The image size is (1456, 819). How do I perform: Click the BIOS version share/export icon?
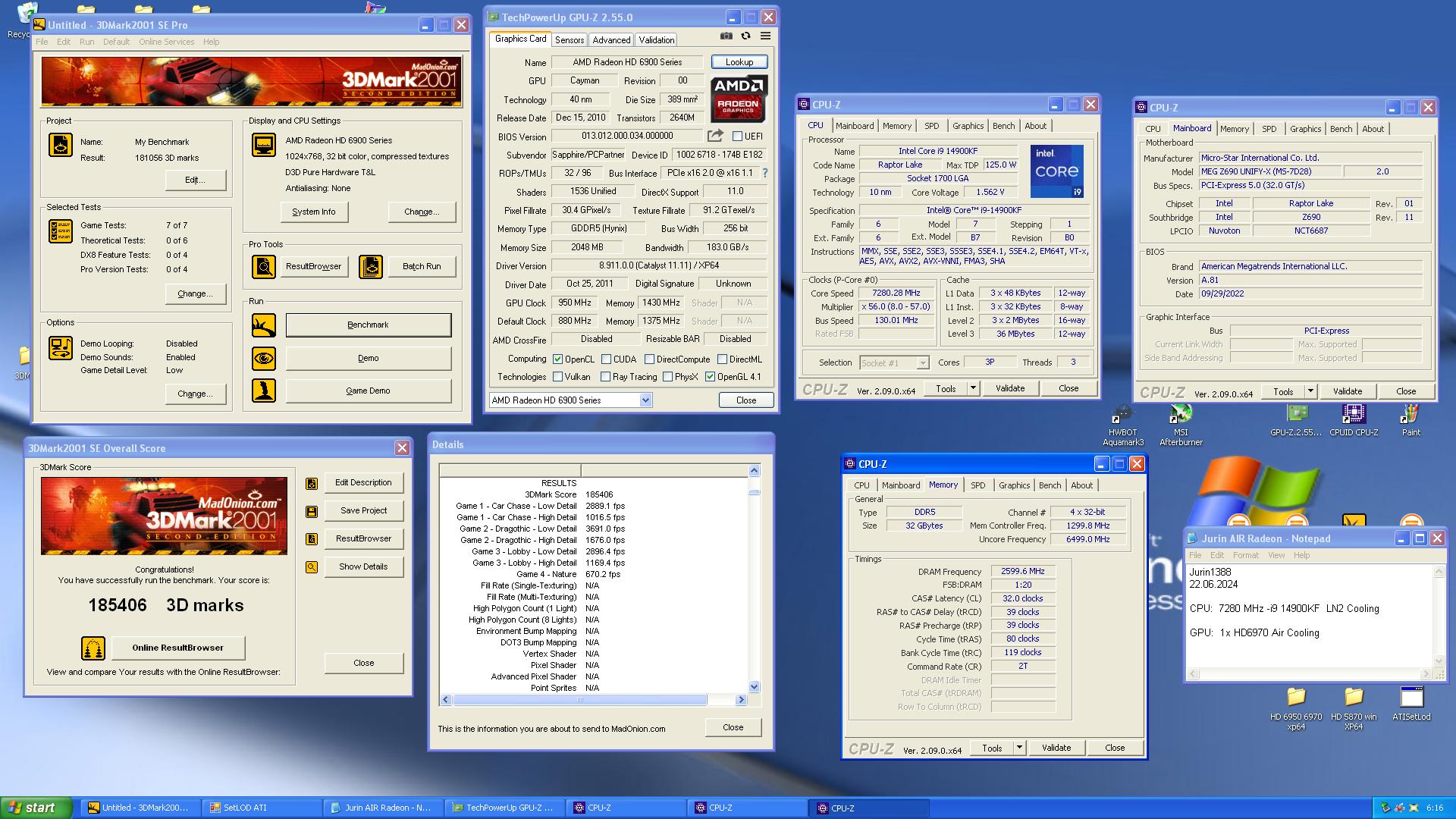(715, 136)
